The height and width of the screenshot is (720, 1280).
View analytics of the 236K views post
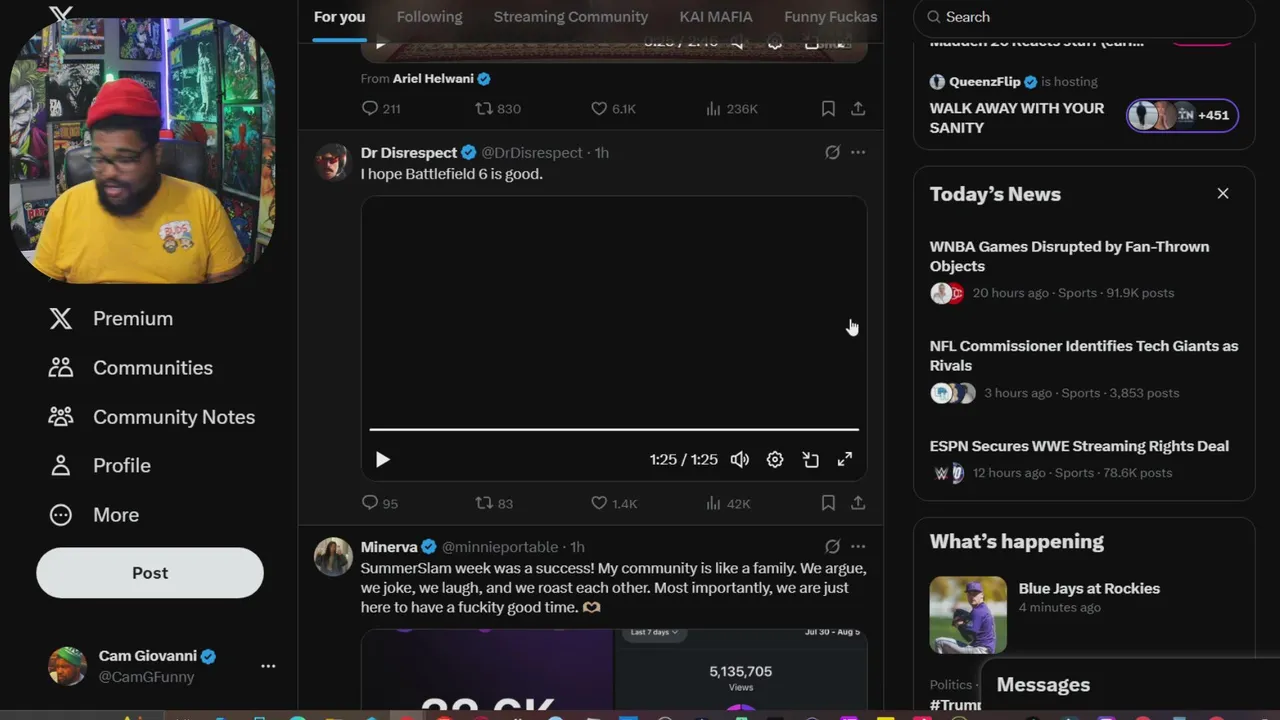tap(731, 108)
